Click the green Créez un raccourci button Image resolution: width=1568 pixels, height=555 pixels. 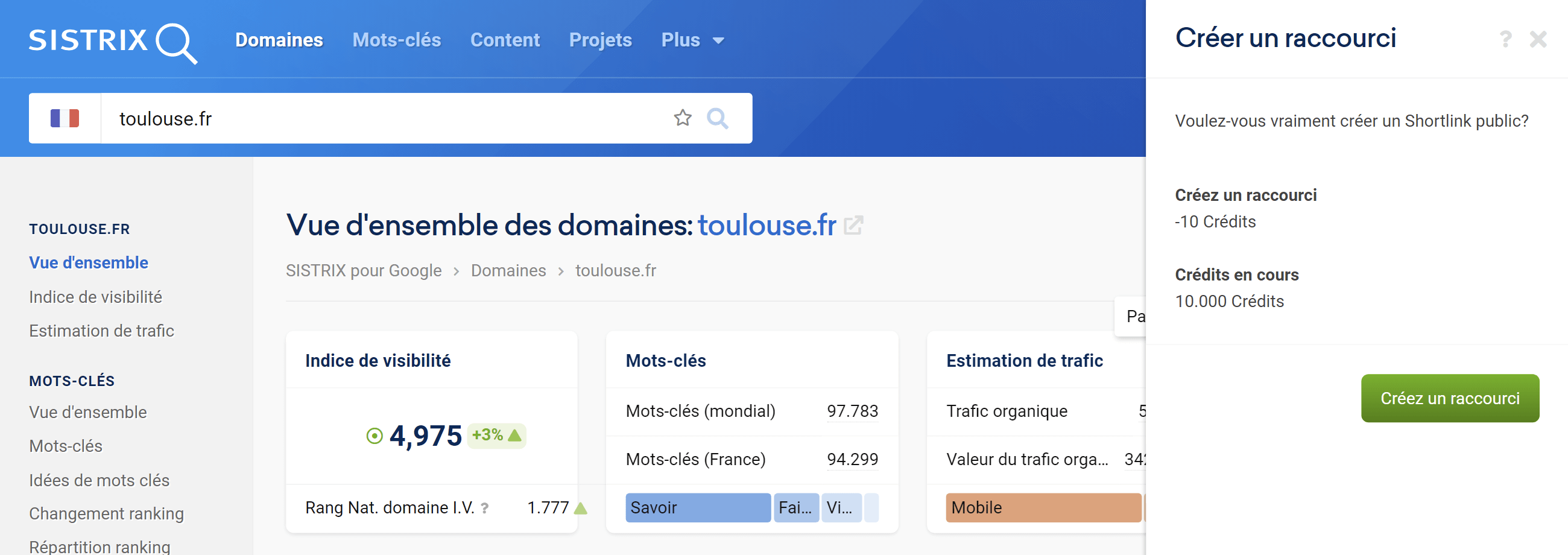click(1450, 398)
